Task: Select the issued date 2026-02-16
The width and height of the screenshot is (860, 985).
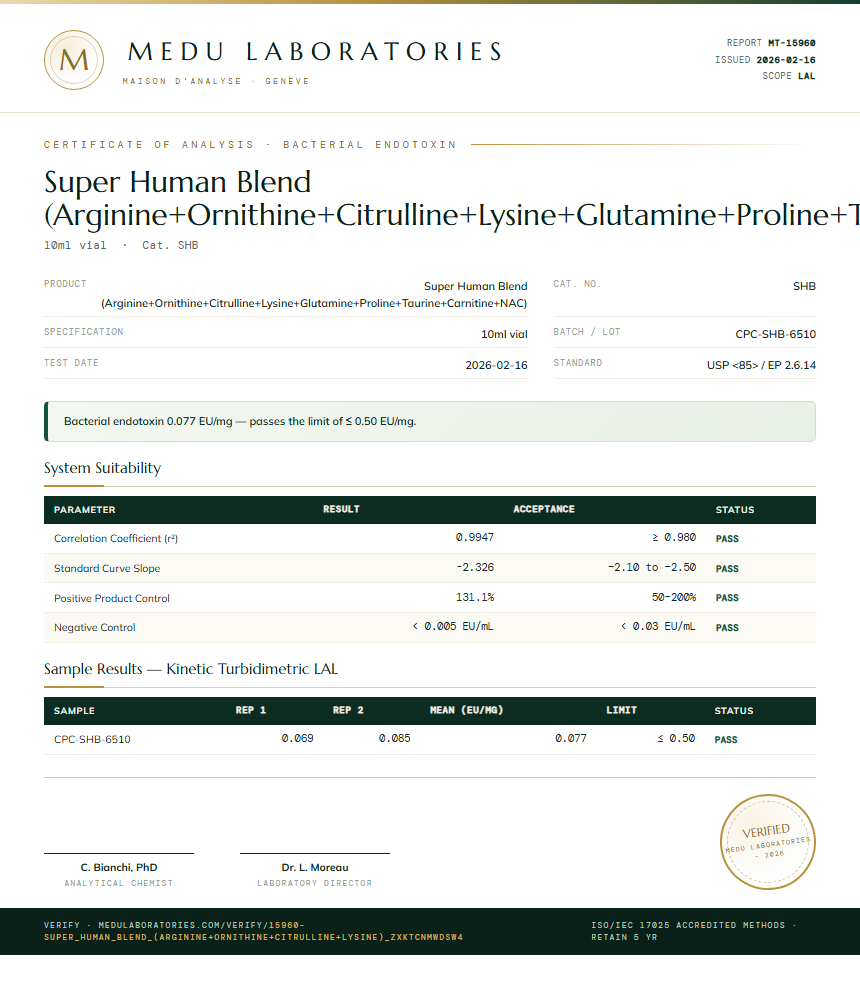Action: click(786, 60)
